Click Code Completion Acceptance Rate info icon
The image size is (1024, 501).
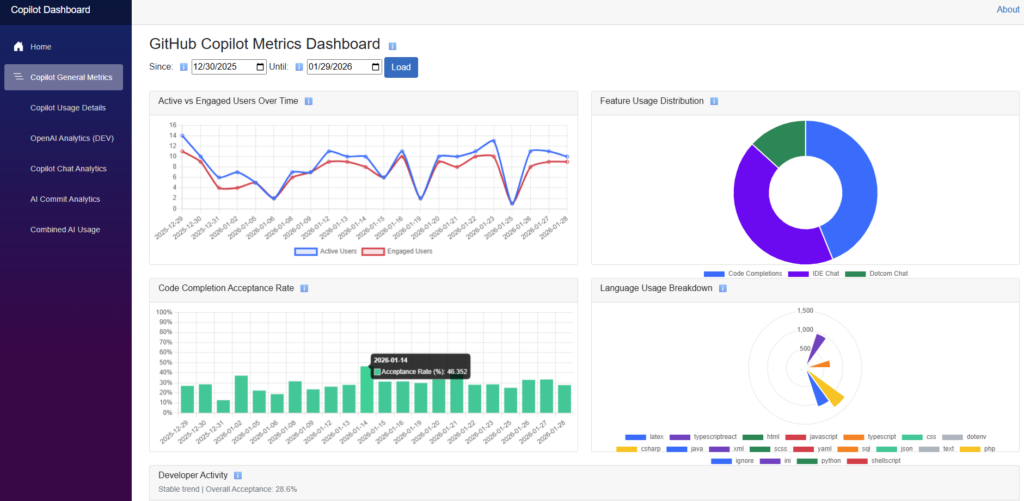tap(304, 288)
